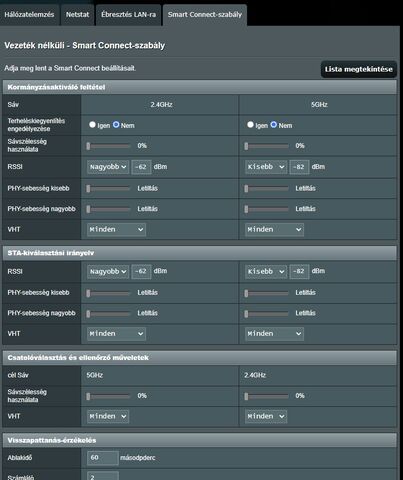Open 5GHz VHT Minden dropdown in steering trigger

pos(274,229)
